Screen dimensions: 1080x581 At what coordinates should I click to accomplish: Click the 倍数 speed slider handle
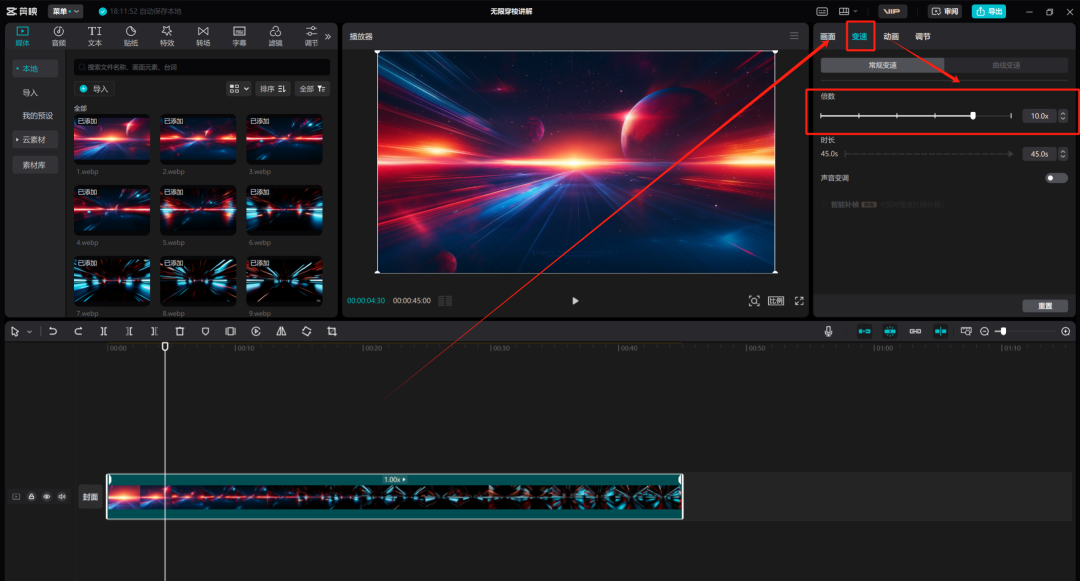click(x=973, y=116)
